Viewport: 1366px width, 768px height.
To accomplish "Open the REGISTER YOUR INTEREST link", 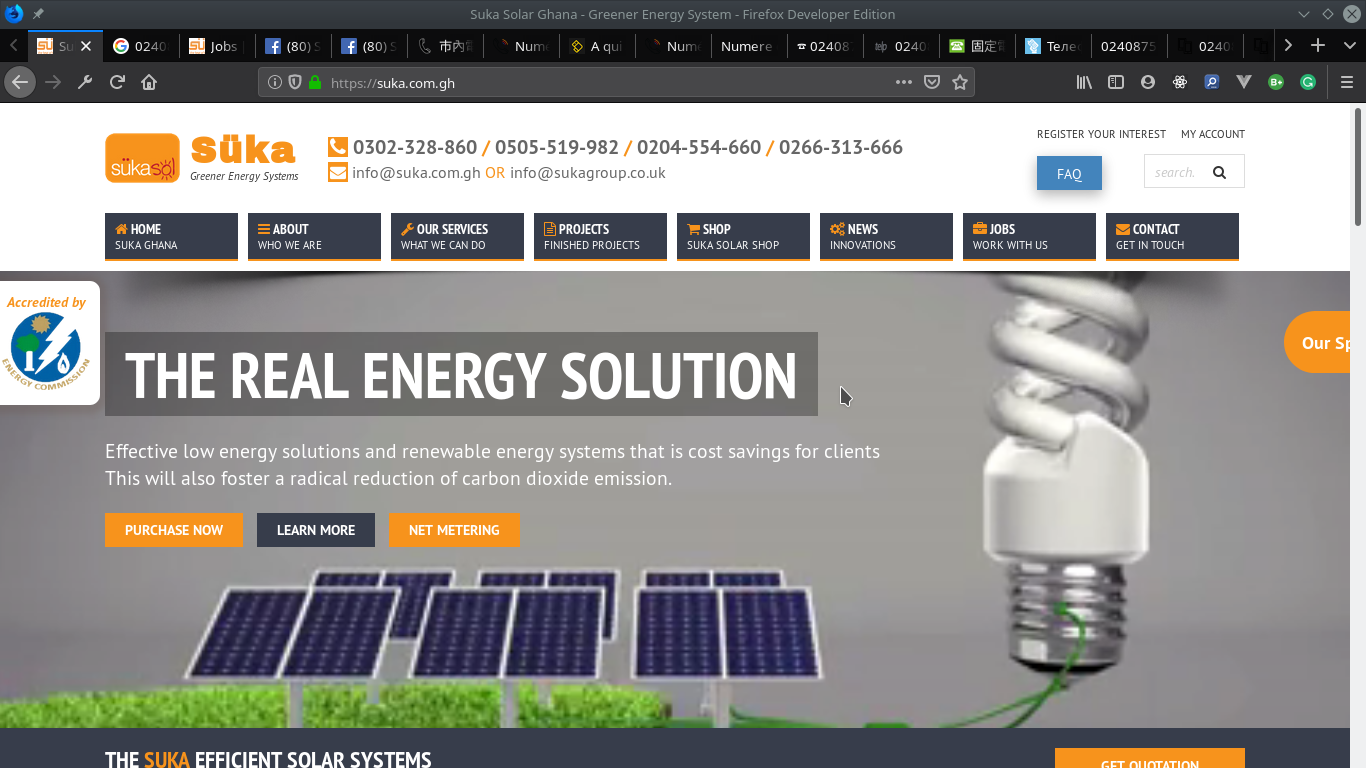I will point(1101,134).
